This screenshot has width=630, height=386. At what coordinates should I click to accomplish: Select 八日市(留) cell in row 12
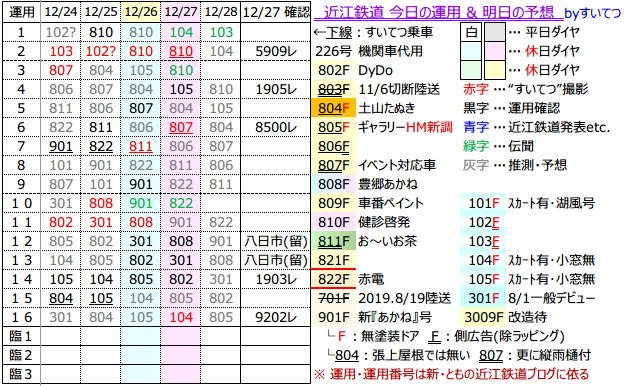(x=276, y=241)
